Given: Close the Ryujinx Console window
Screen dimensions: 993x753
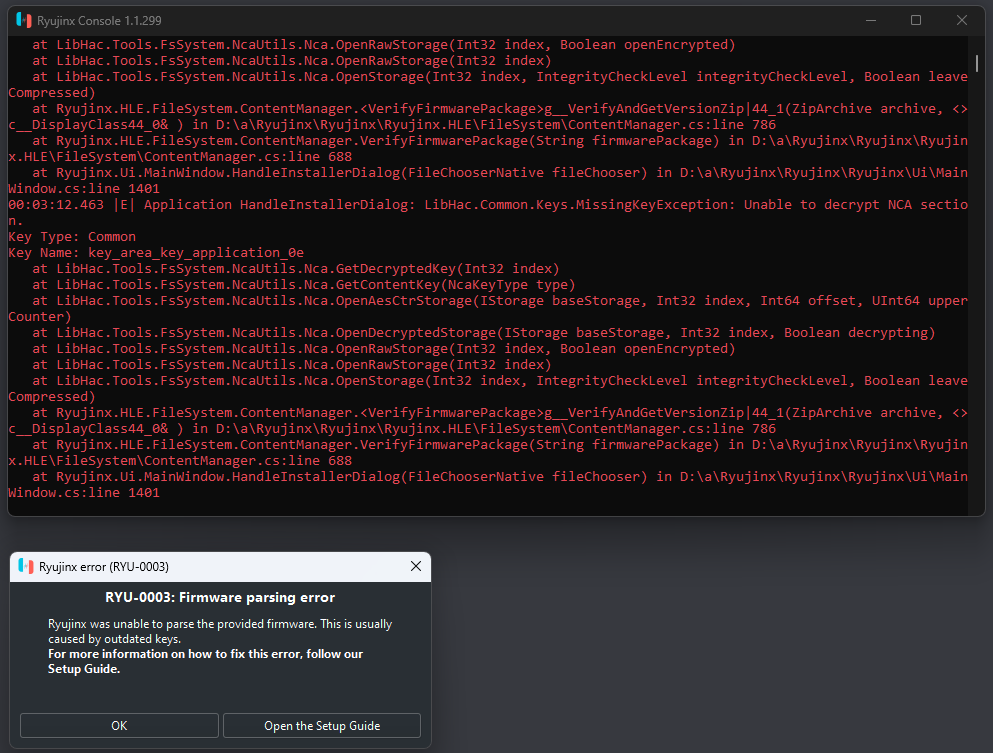Looking at the screenshot, I should pyautogui.click(x=961, y=20).
